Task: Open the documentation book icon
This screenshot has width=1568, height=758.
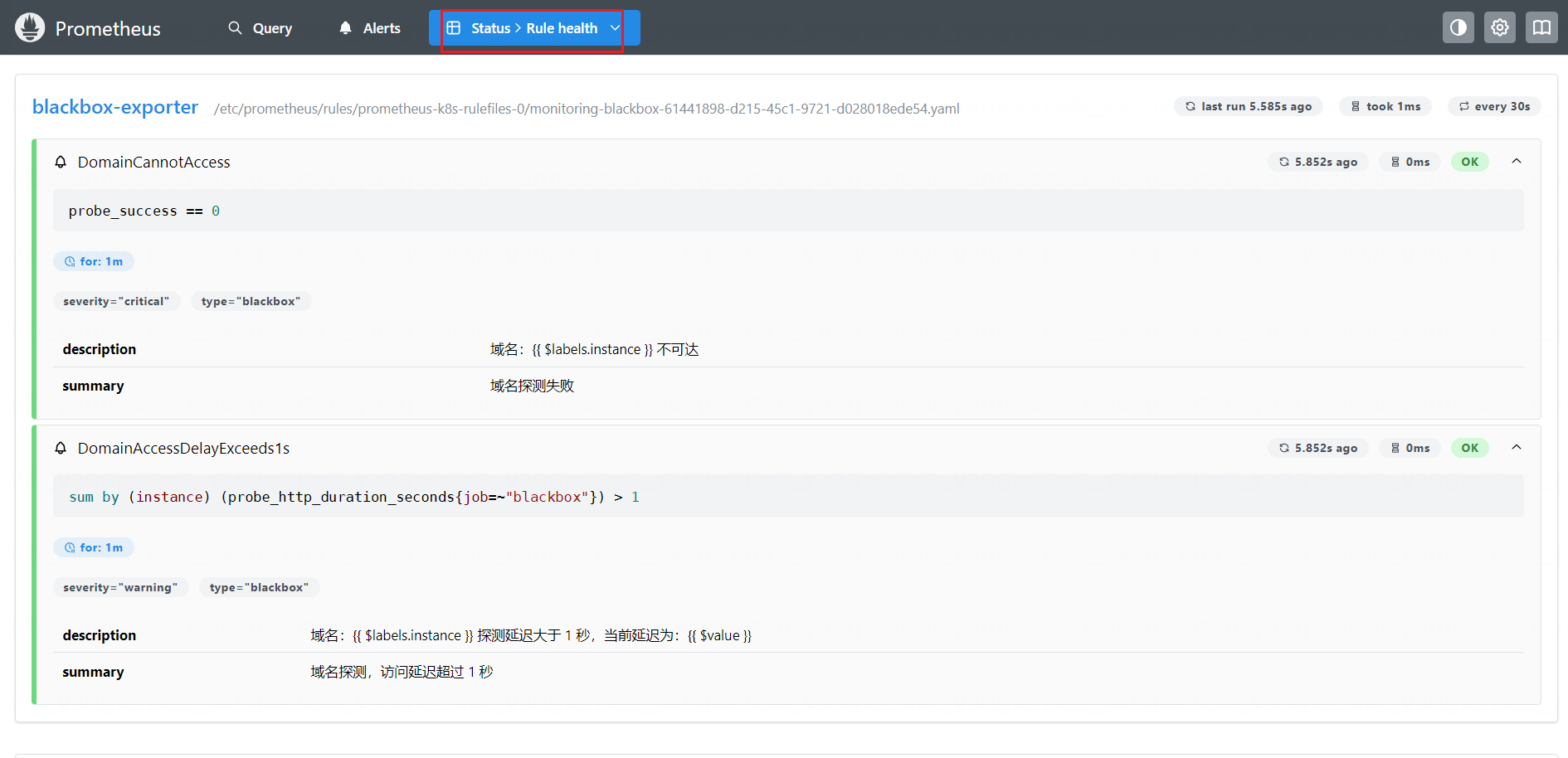Action: 1541,27
